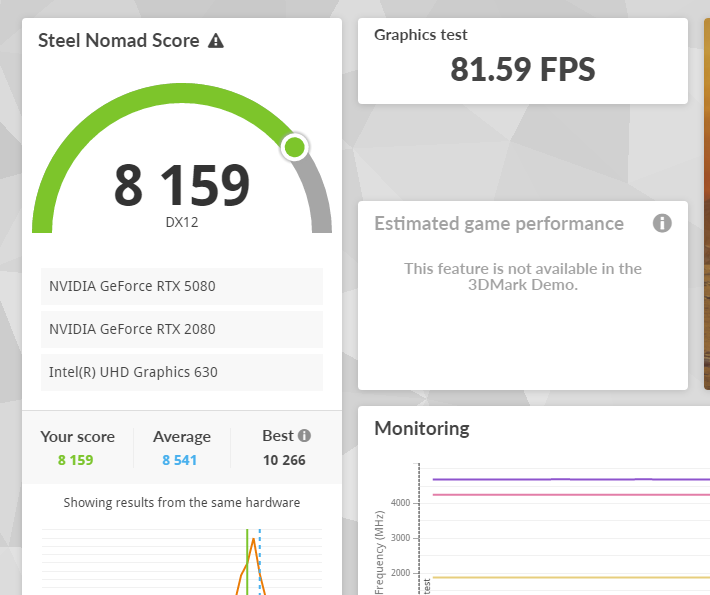Image resolution: width=710 pixels, height=595 pixels.
Task: Click the yellow line in the Monitoring chart
Action: point(571,577)
